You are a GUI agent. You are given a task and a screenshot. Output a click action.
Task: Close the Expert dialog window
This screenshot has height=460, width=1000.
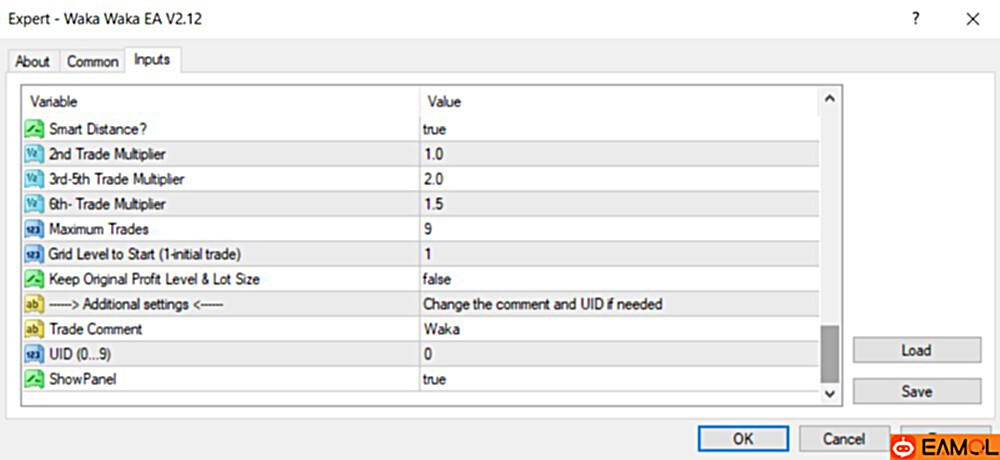[x=973, y=19]
